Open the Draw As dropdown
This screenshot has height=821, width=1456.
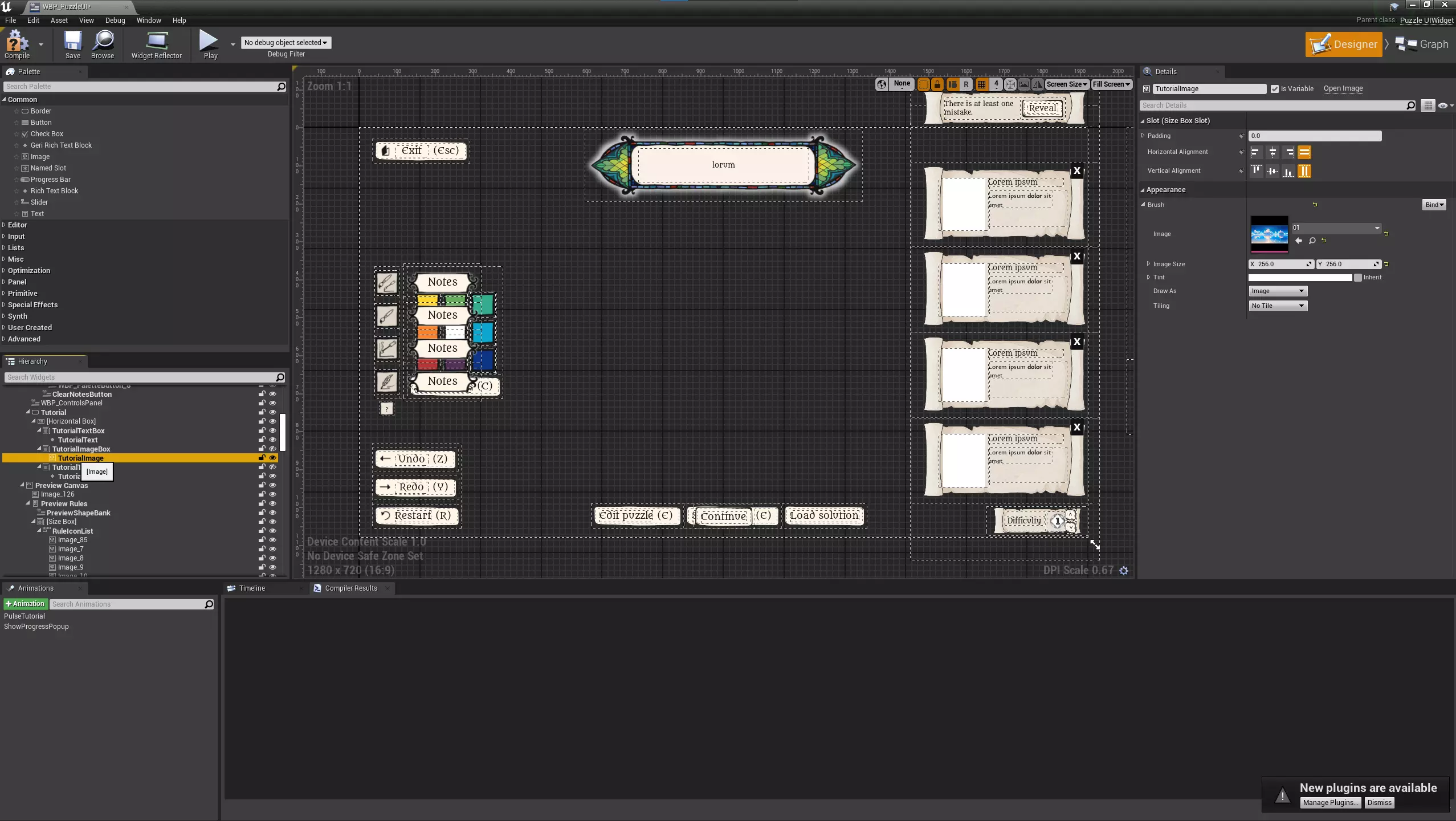1277,291
